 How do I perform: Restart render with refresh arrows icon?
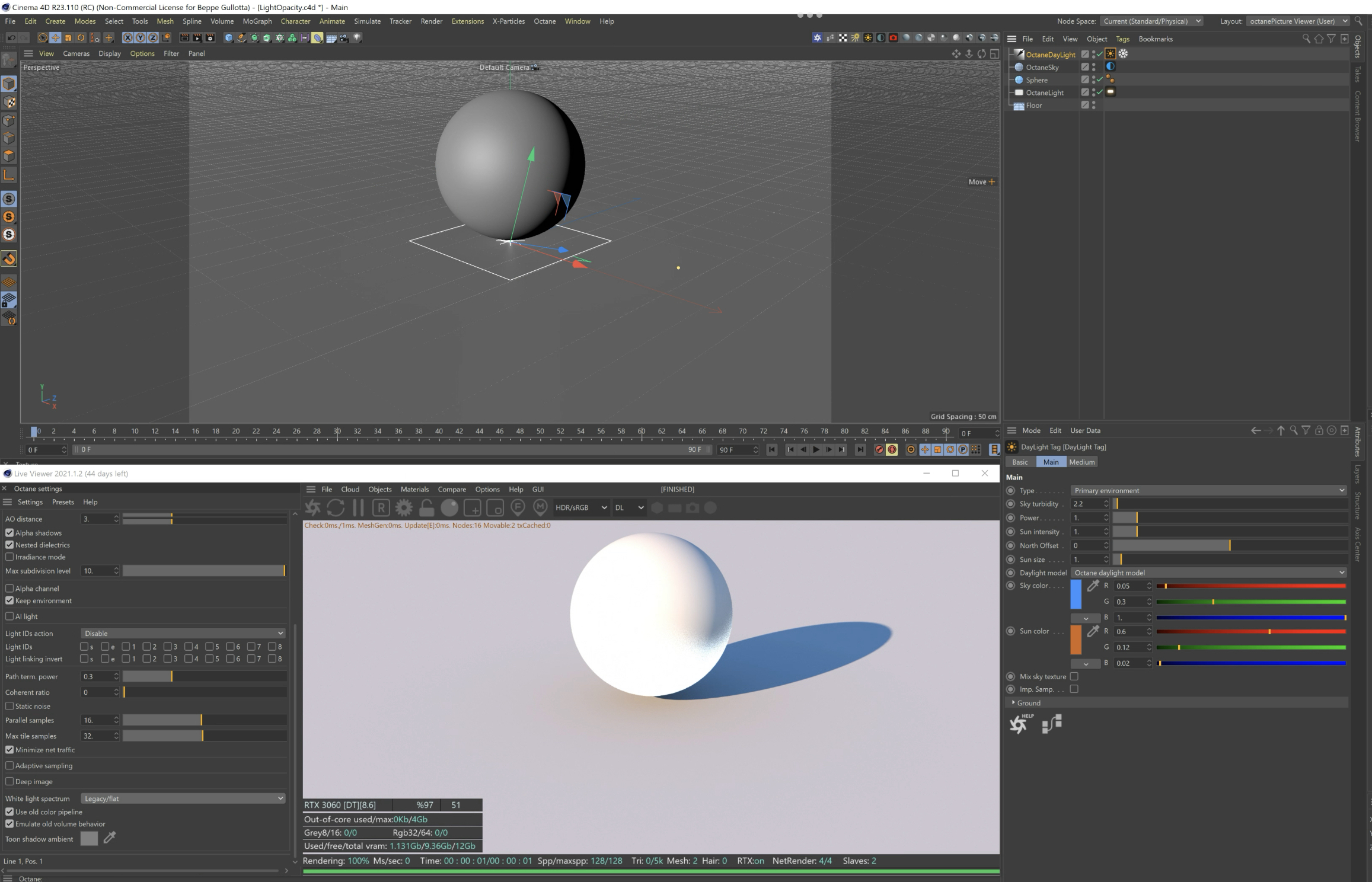coord(336,508)
